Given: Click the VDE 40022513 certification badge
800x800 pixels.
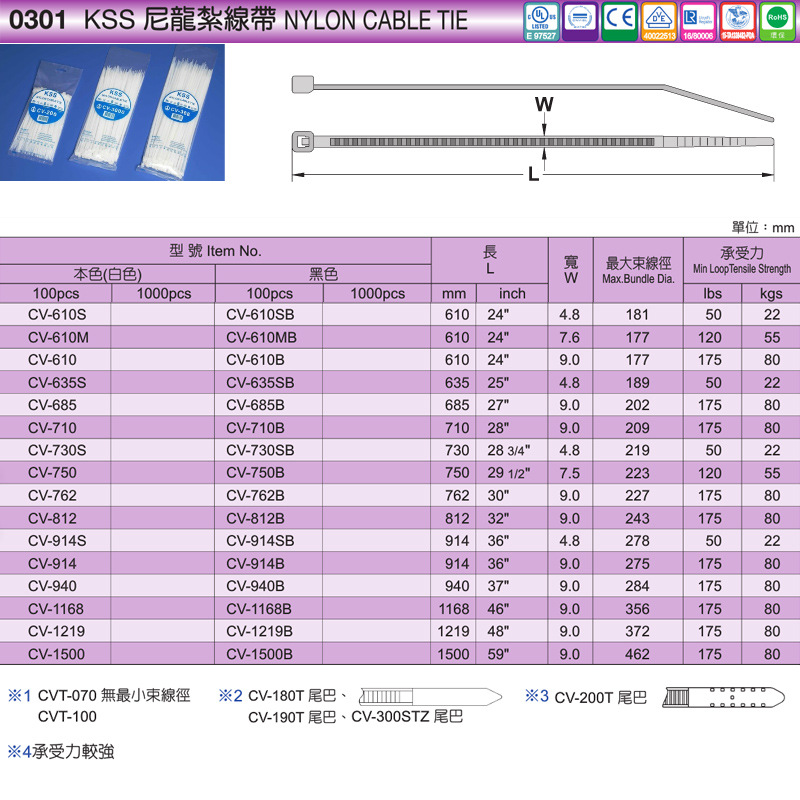Looking at the screenshot, I should [x=659, y=21].
